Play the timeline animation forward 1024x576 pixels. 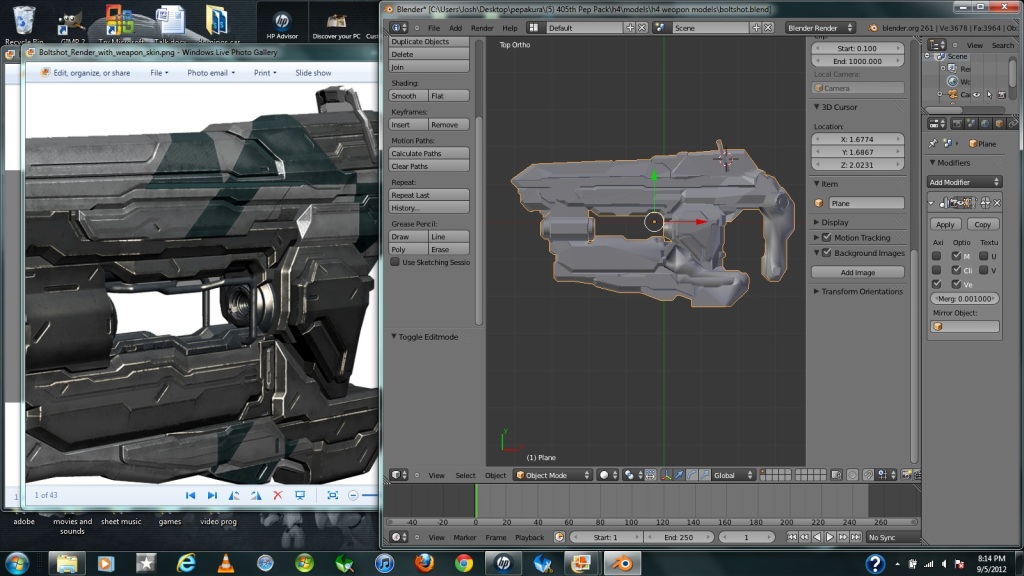830,537
